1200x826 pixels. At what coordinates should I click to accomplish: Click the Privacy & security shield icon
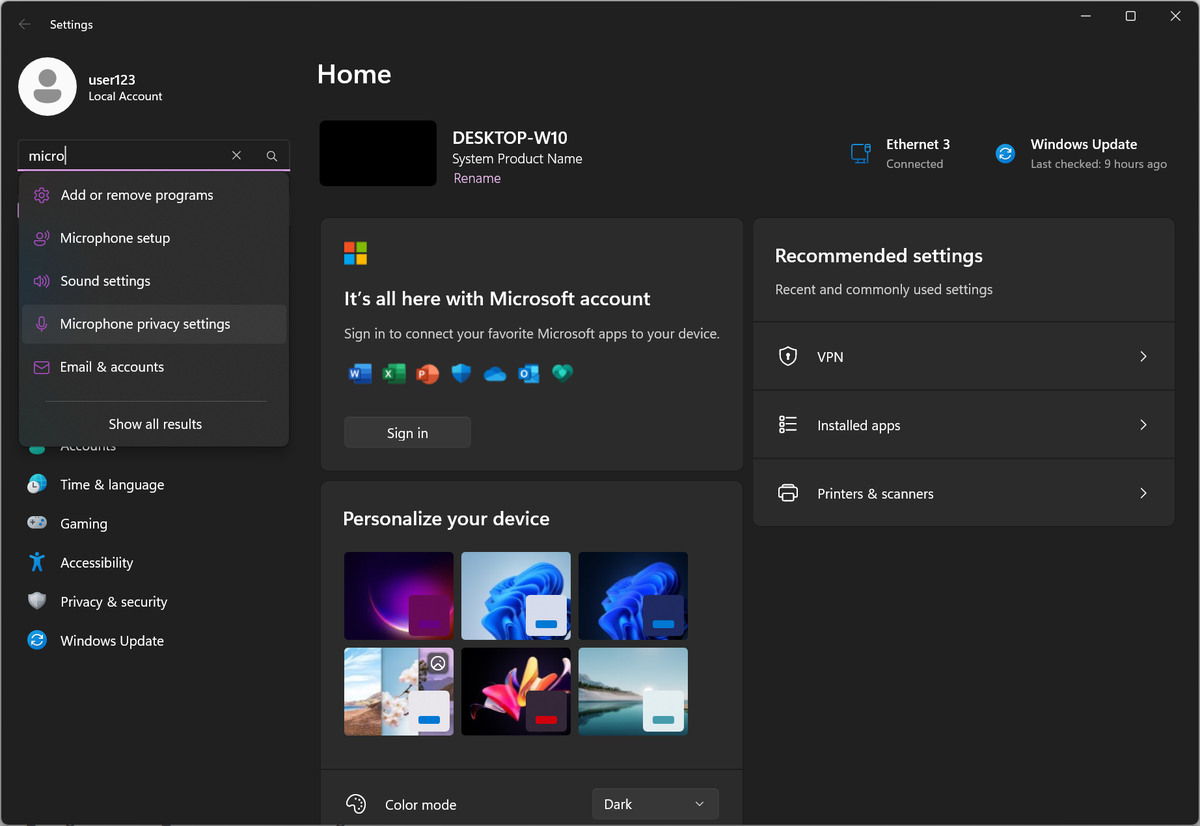[x=37, y=601]
